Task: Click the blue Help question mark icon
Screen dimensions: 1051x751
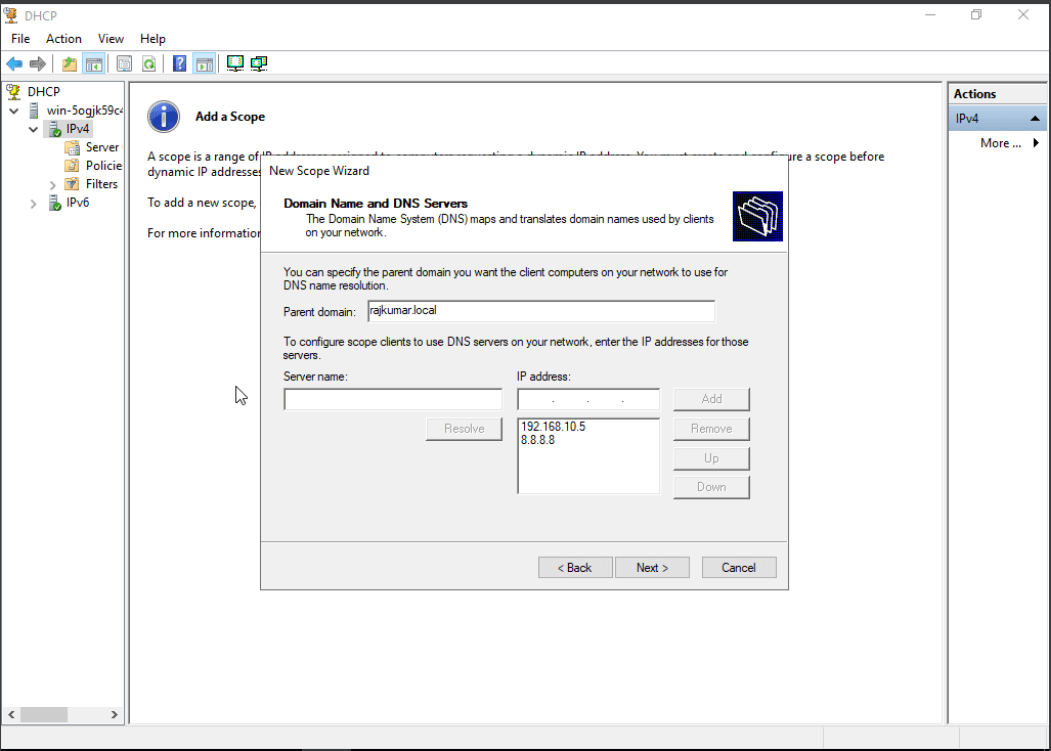Action: click(180, 64)
